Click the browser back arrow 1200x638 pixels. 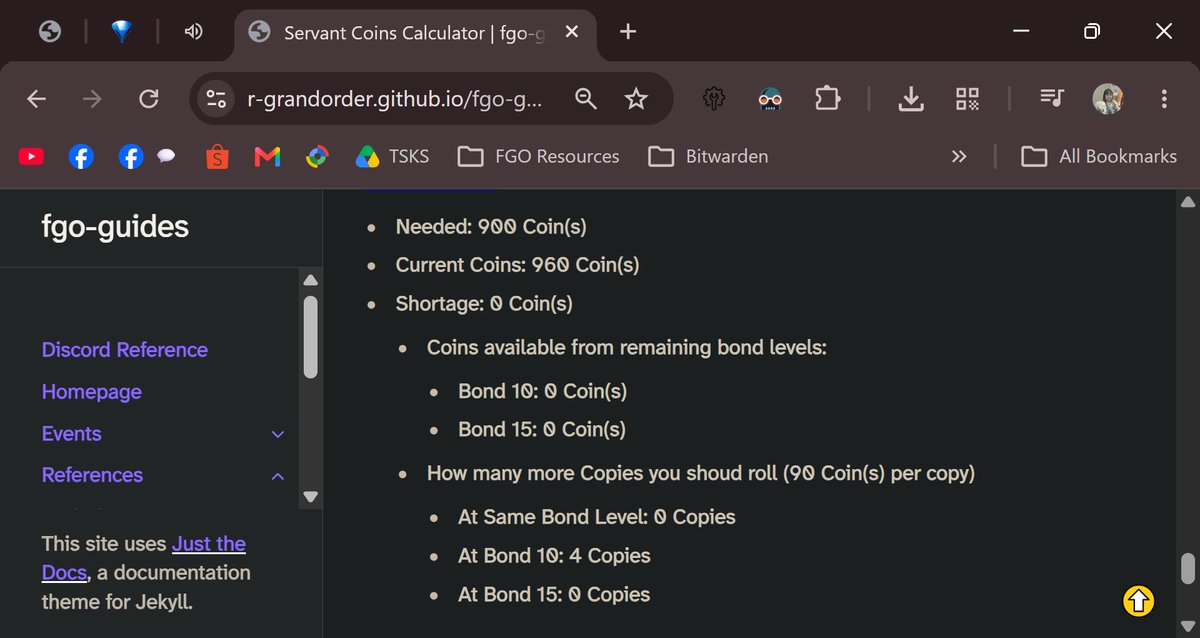click(x=37, y=98)
